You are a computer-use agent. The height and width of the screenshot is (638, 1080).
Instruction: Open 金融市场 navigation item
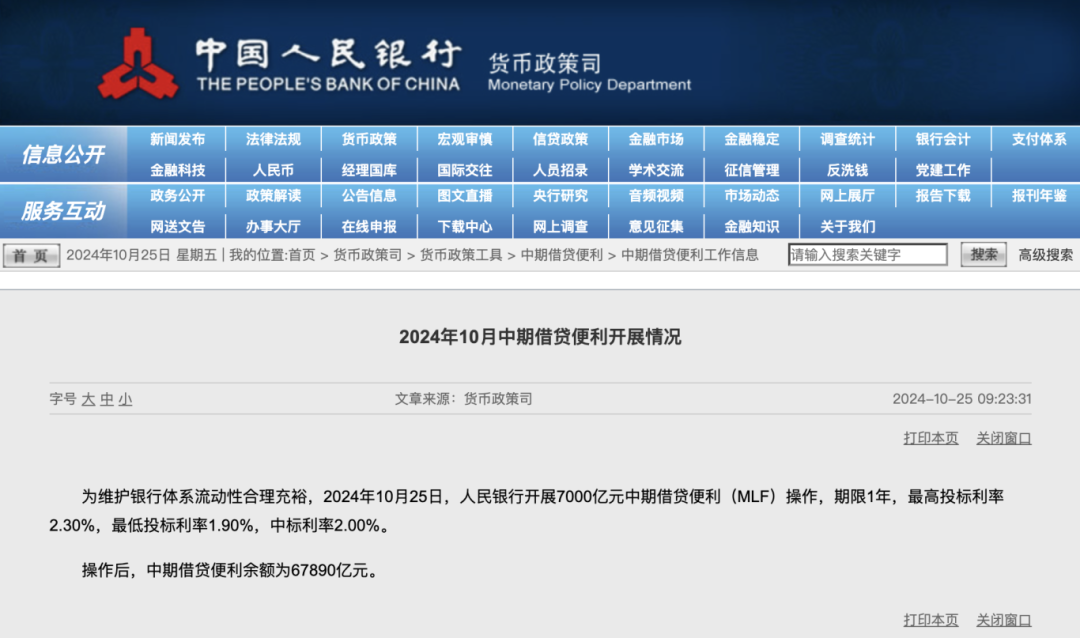[656, 139]
